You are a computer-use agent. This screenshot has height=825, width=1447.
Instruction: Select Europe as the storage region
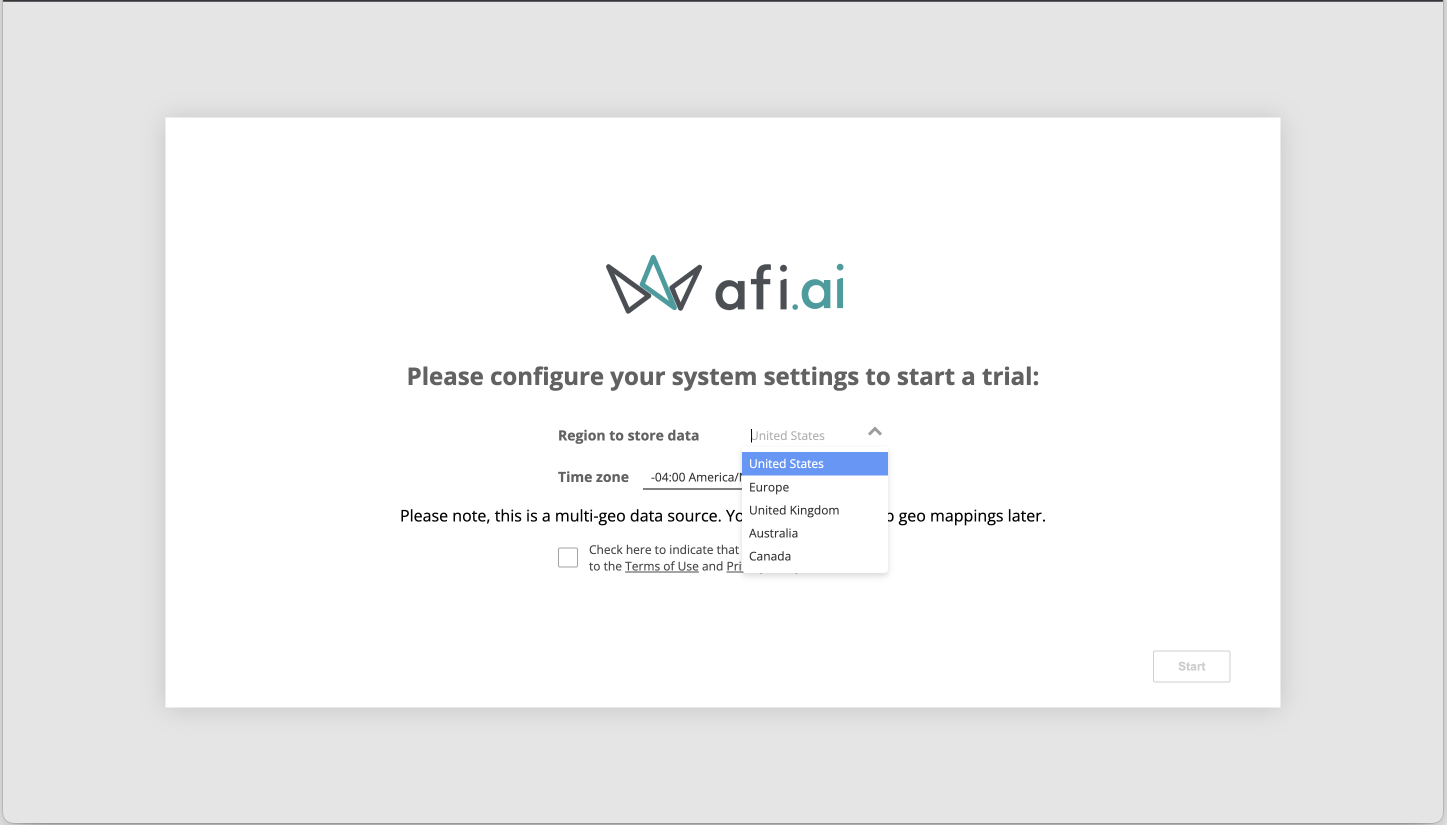click(x=769, y=487)
